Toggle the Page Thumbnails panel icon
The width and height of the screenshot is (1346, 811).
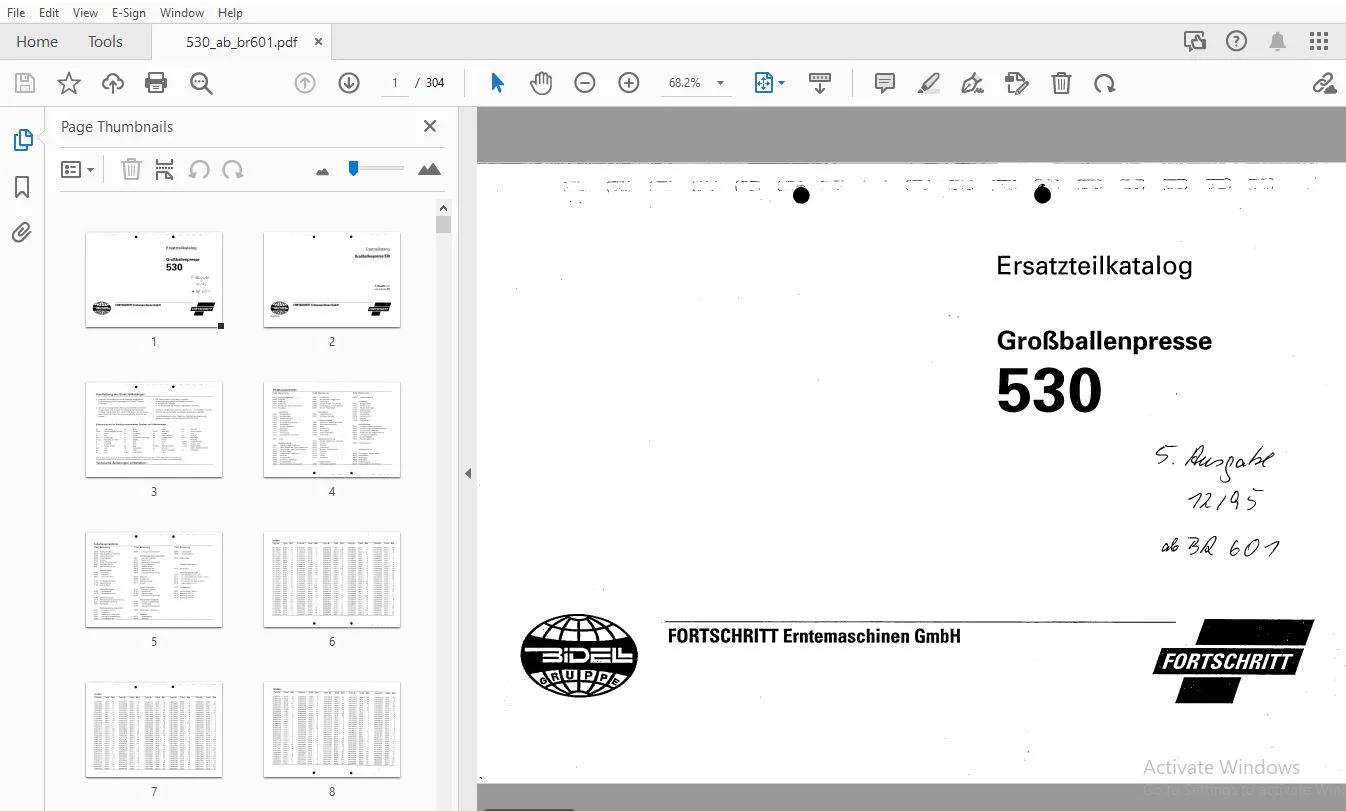(22, 140)
